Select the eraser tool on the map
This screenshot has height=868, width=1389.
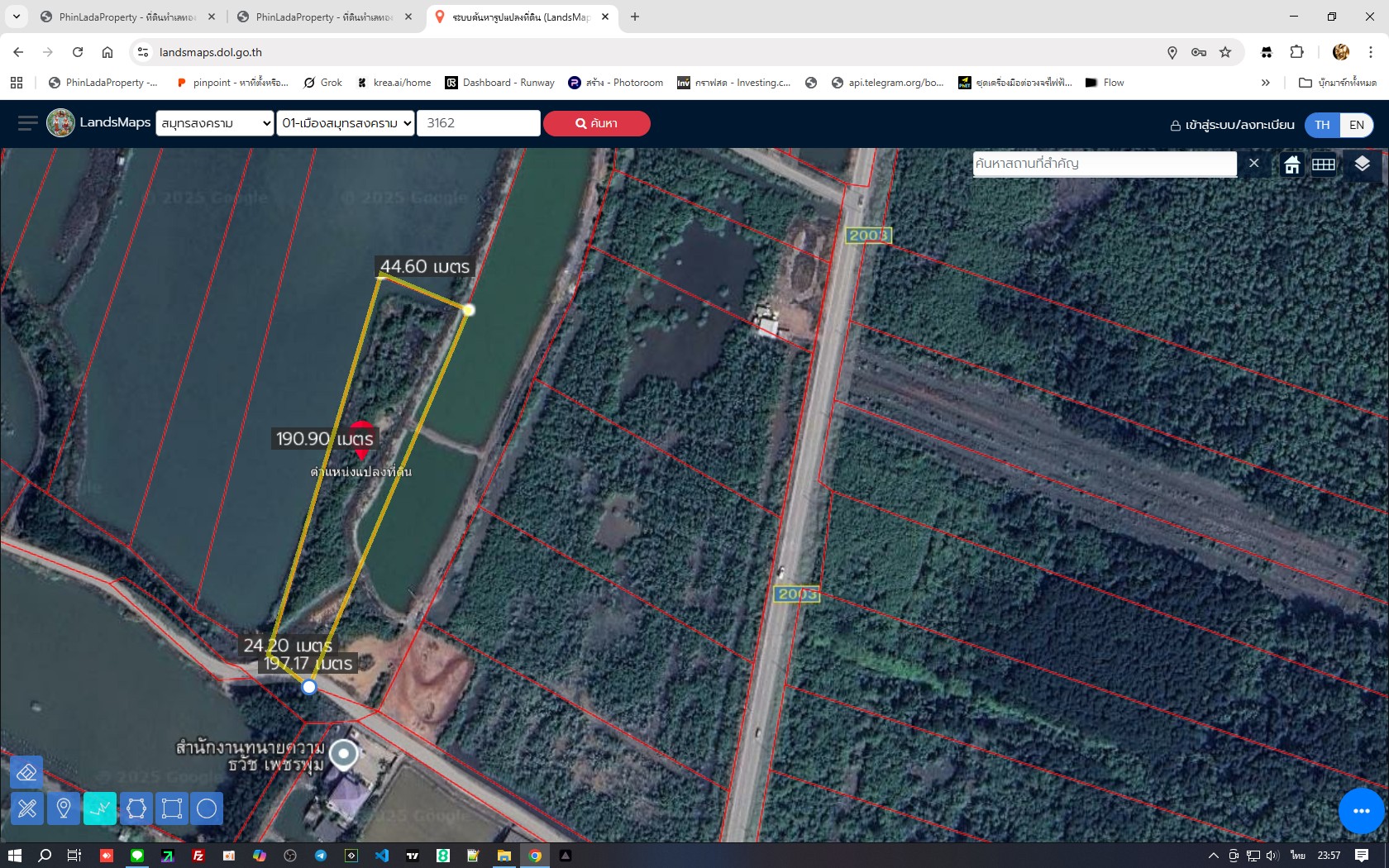click(26, 772)
